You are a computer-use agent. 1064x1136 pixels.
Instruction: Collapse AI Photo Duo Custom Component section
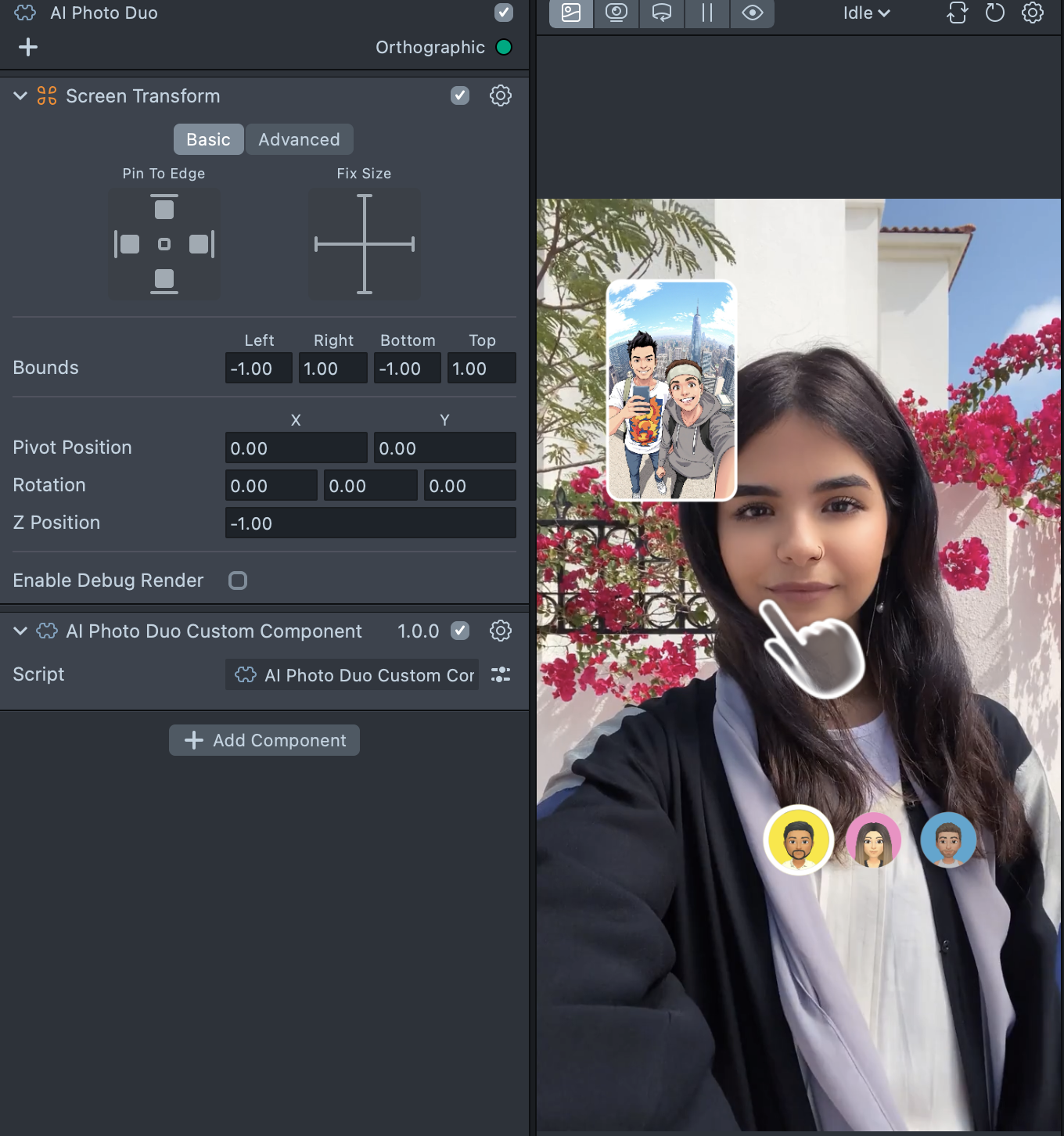point(20,631)
